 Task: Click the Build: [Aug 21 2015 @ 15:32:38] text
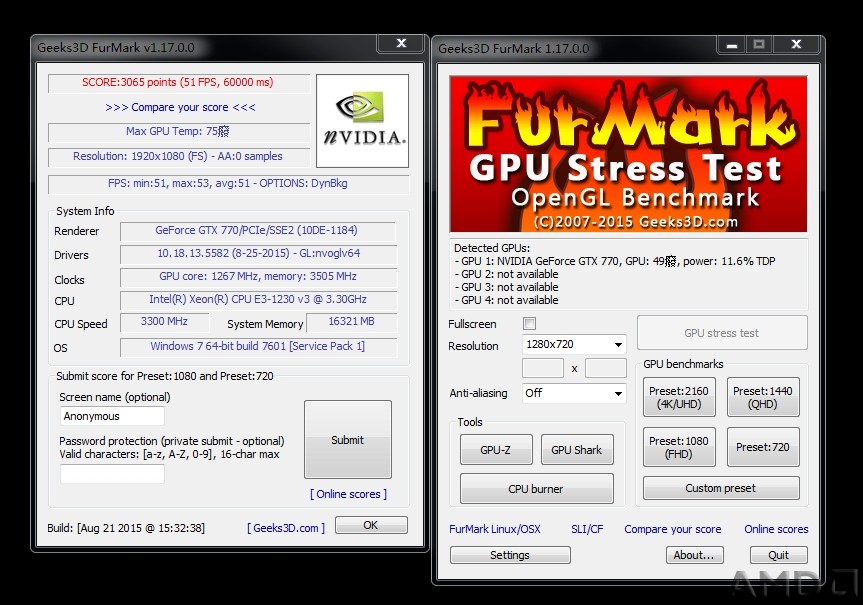pos(126,528)
